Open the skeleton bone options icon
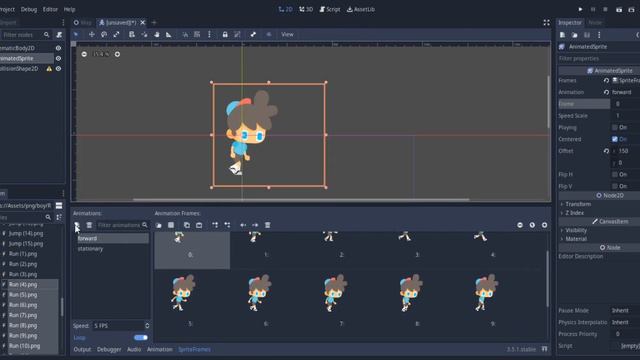The width and height of the screenshot is (640, 360). [253, 35]
